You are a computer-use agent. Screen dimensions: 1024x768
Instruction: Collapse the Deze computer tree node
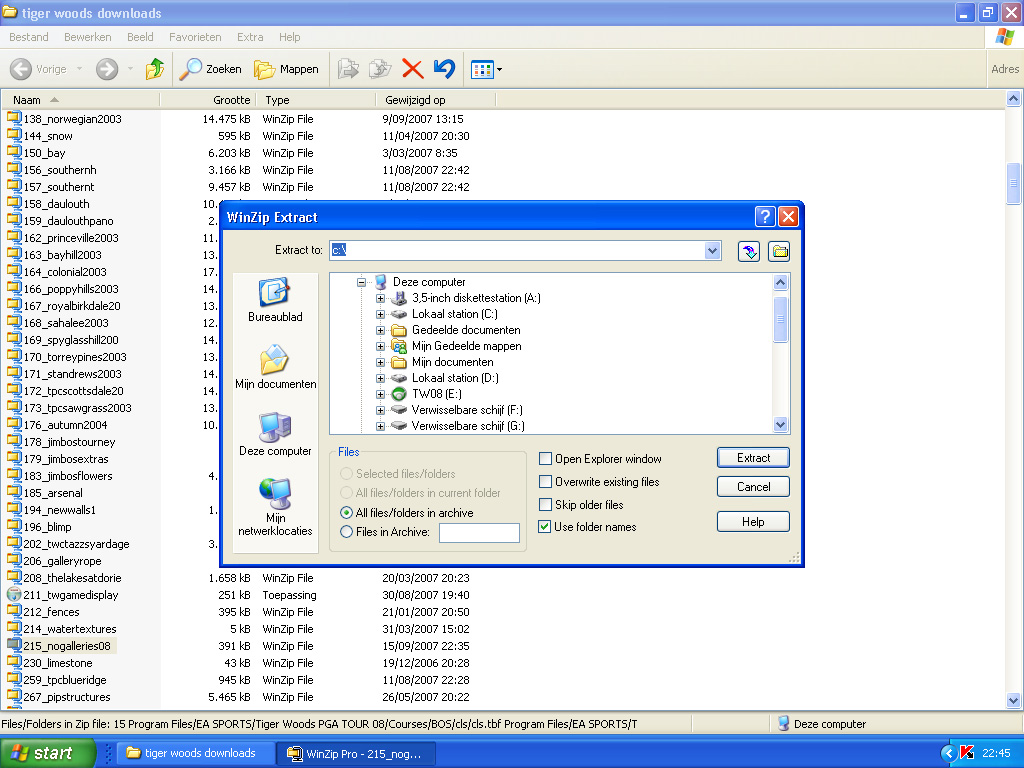click(x=361, y=282)
